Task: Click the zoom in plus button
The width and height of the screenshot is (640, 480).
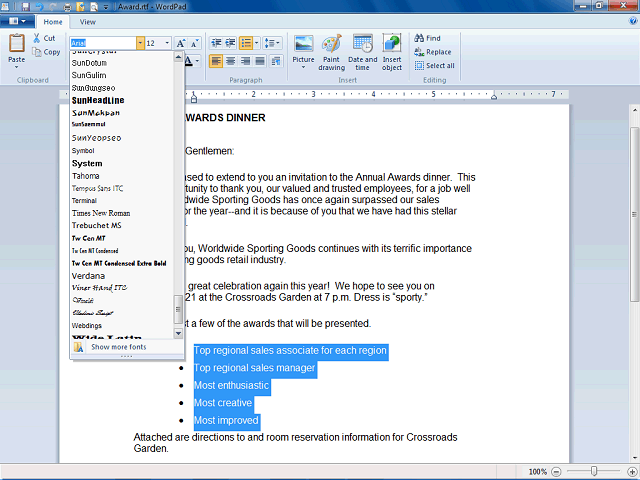Action: (x=632, y=472)
